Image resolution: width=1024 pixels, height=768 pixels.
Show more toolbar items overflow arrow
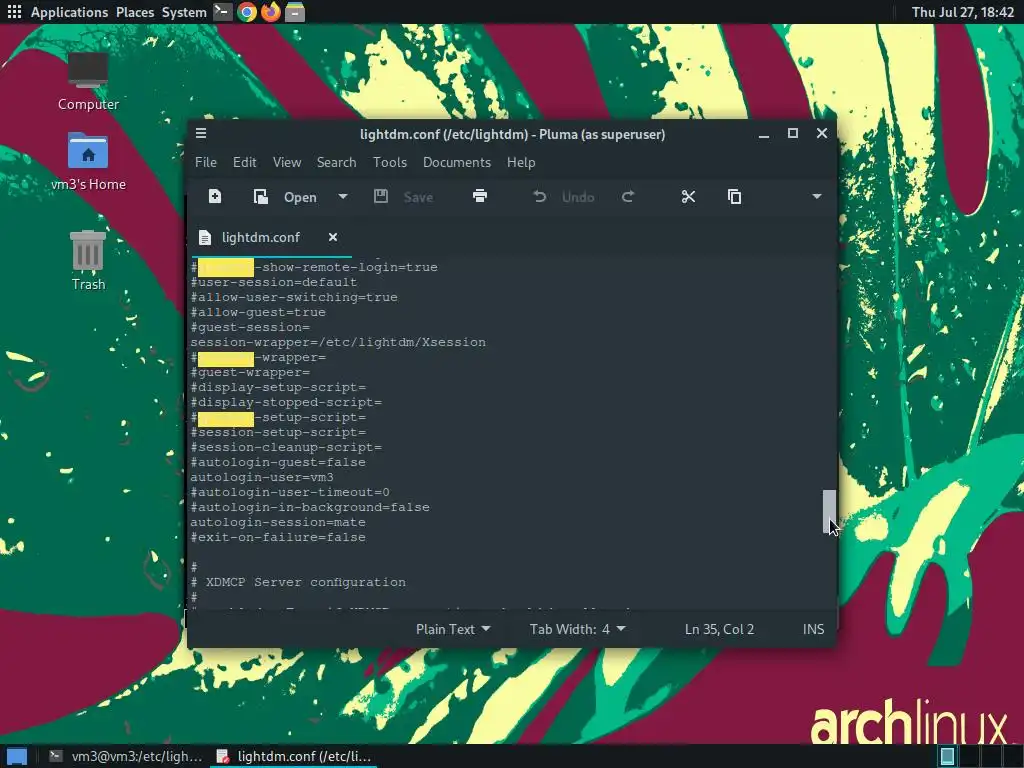[816, 197]
